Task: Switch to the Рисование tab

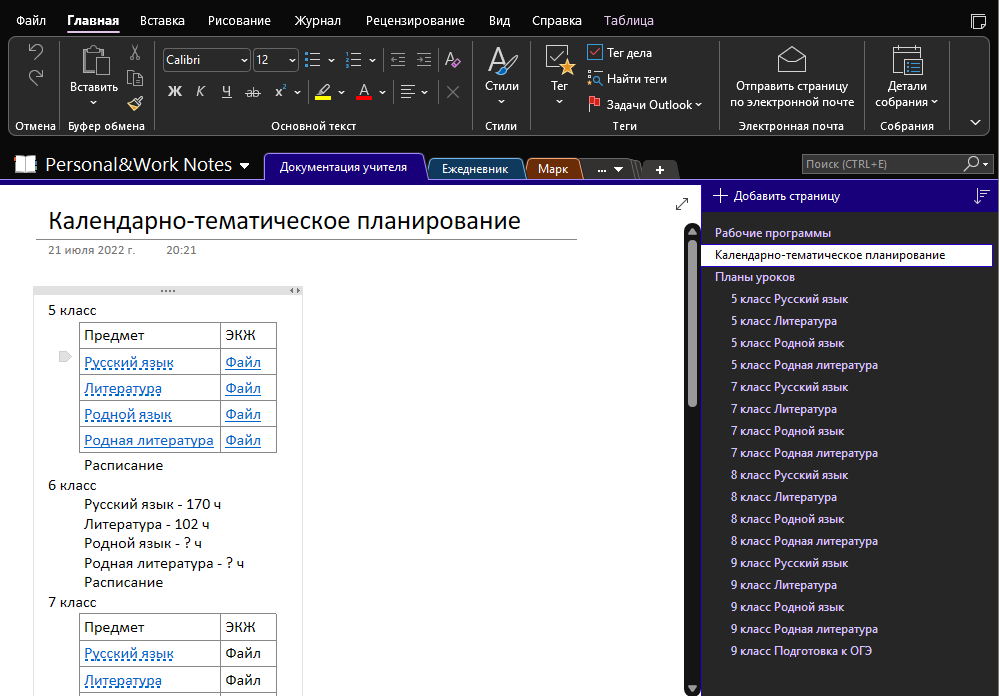Action: coord(239,20)
